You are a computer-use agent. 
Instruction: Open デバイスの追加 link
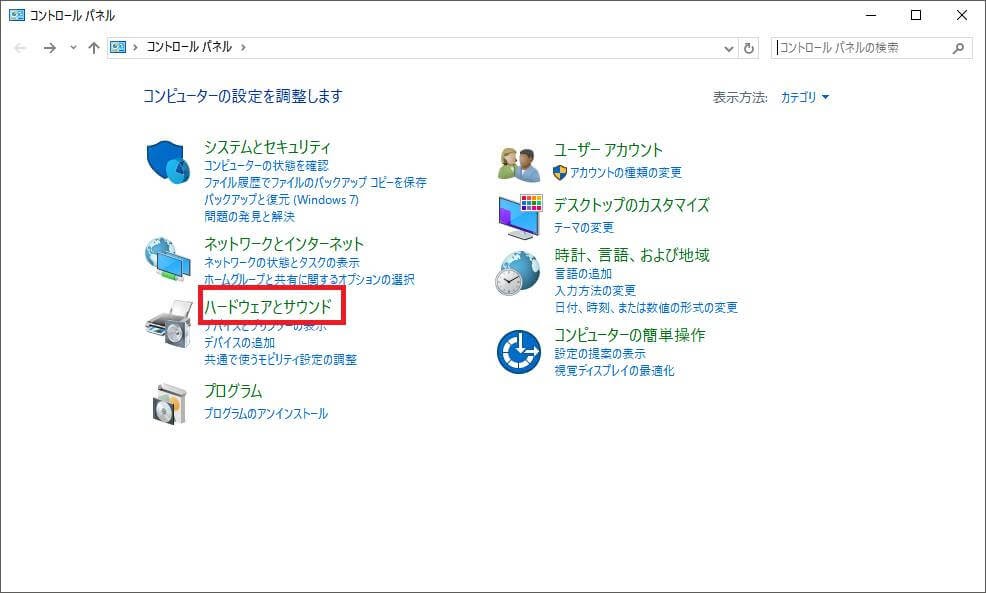point(239,343)
